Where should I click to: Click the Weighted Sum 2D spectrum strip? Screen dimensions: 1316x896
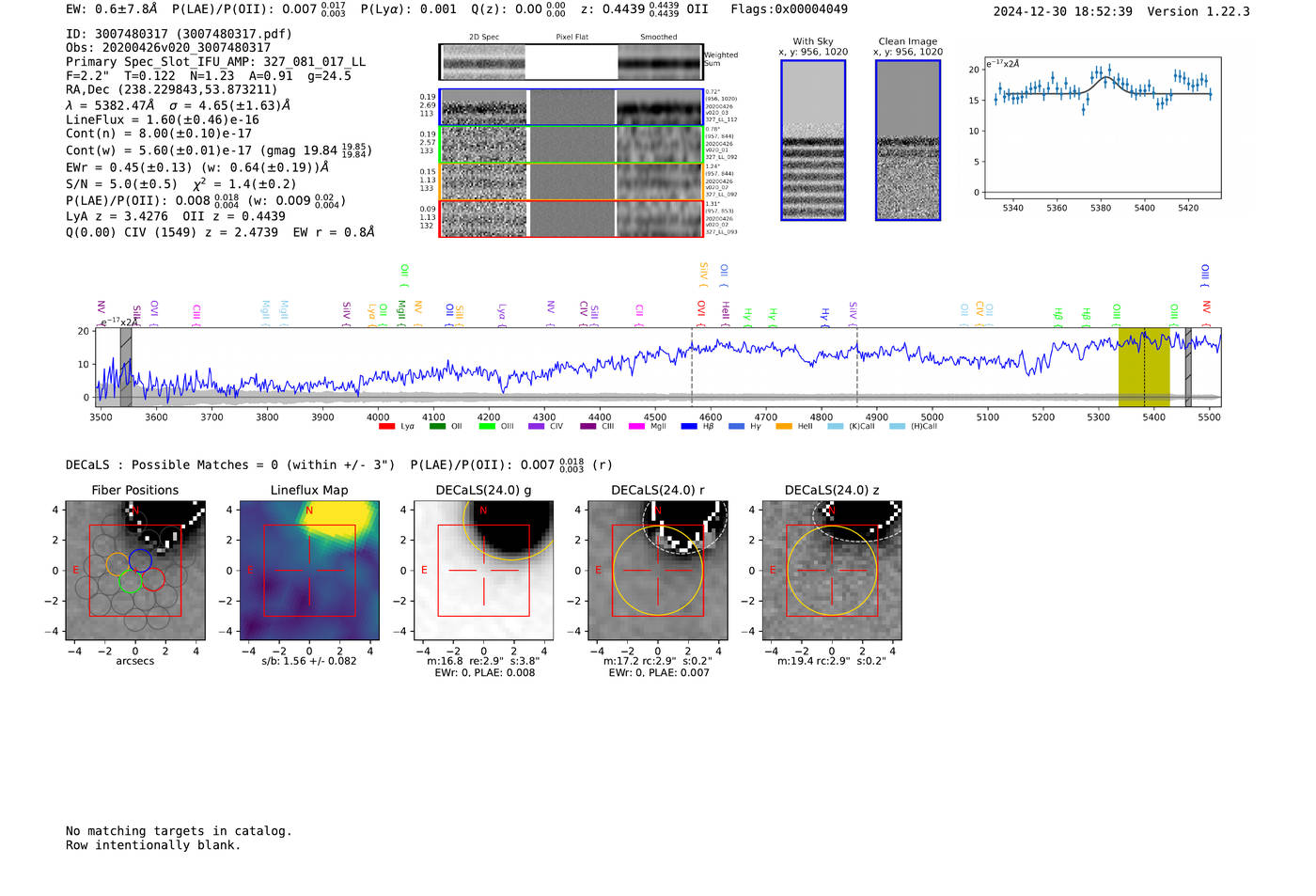click(571, 62)
